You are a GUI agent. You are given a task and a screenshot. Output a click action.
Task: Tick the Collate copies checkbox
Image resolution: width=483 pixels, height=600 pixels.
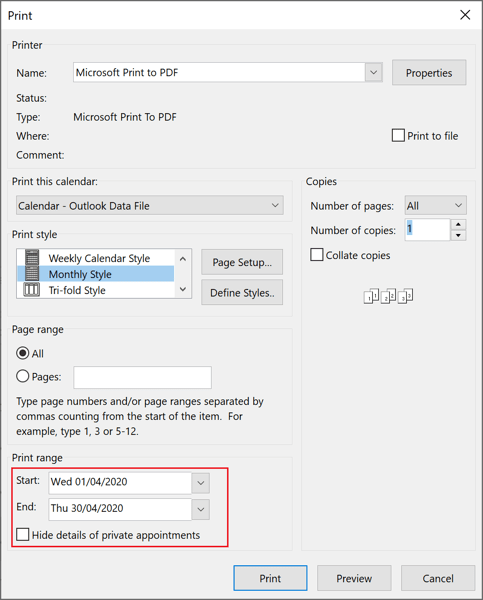pos(317,254)
